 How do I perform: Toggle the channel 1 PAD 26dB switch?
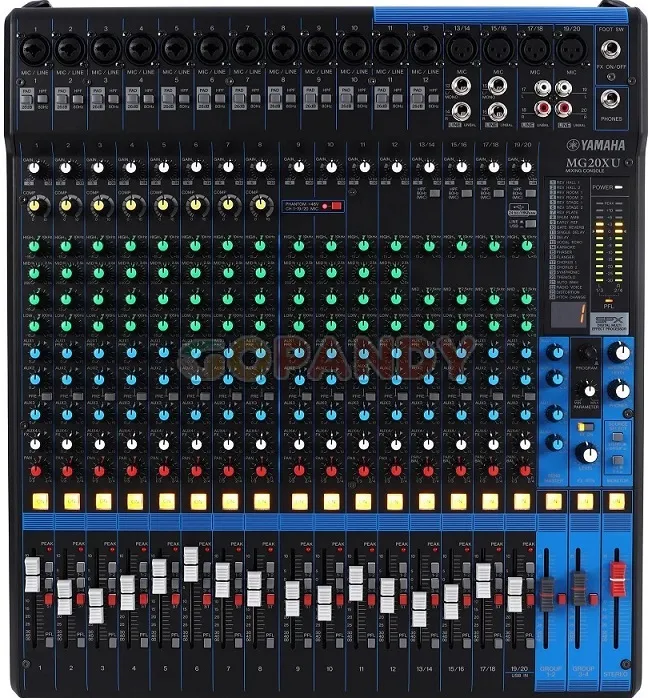pos(27,99)
